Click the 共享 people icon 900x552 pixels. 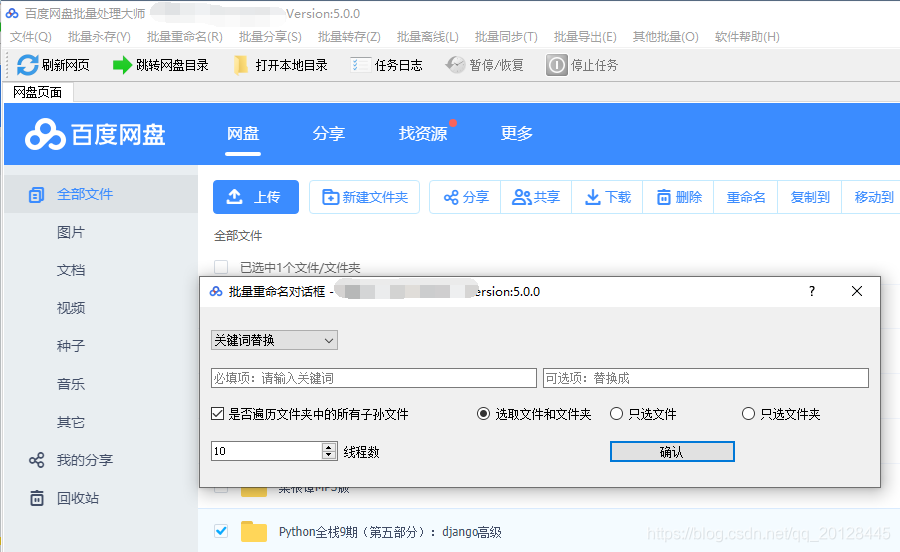[521, 197]
